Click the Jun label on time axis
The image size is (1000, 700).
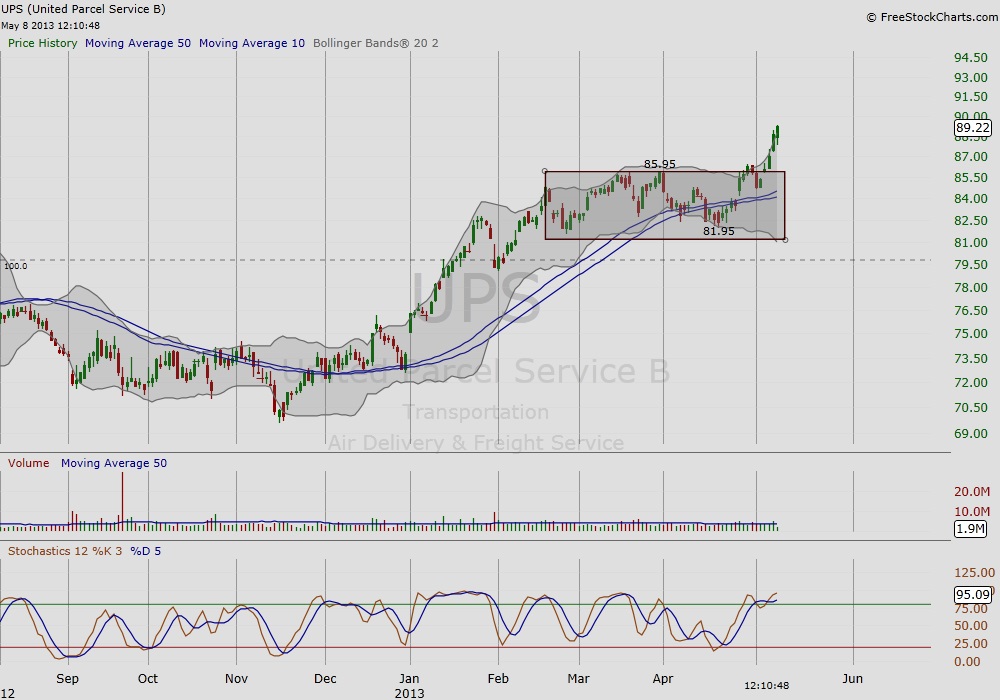point(853,678)
